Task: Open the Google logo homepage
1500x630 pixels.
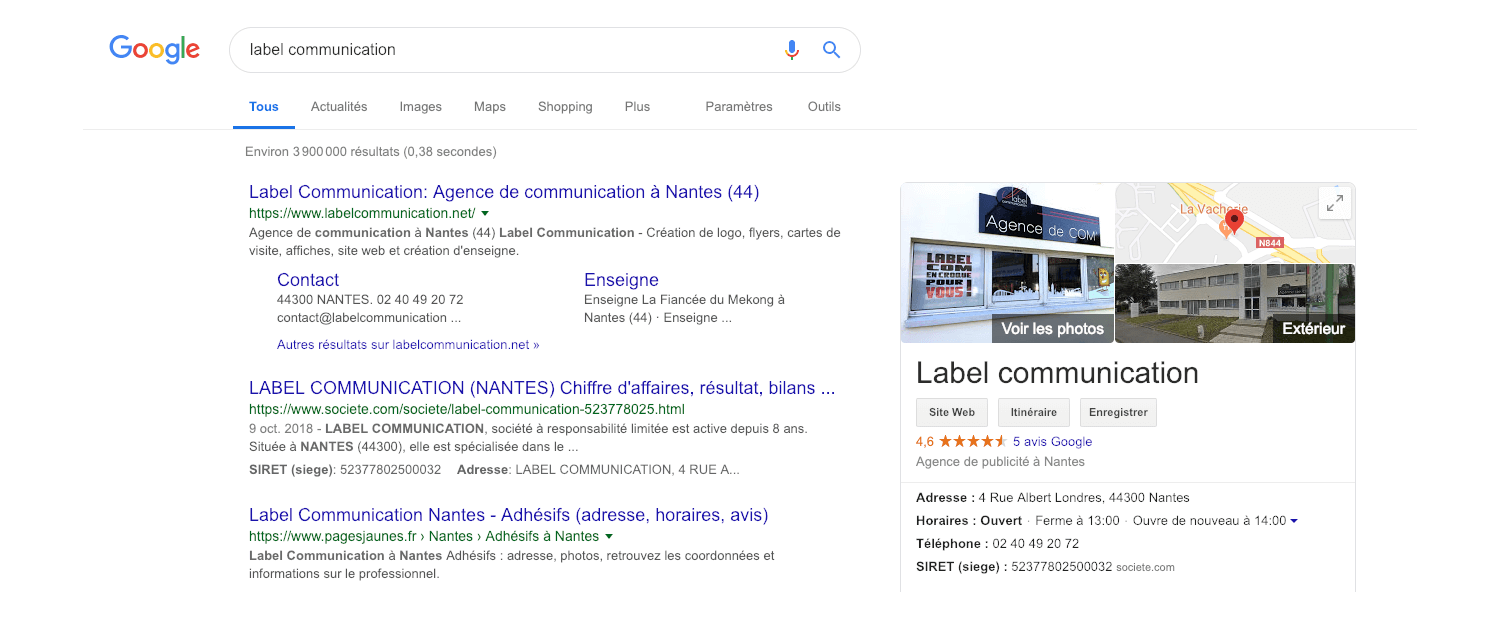Action: coord(154,50)
